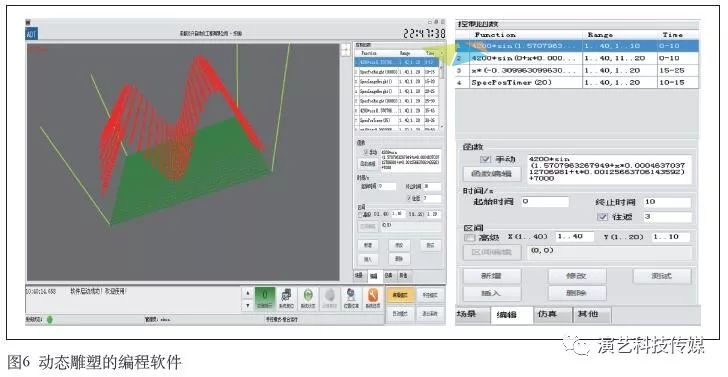Screen dimensions: 728x377
Task: Click the 新增 (add) button
Action: (492, 276)
